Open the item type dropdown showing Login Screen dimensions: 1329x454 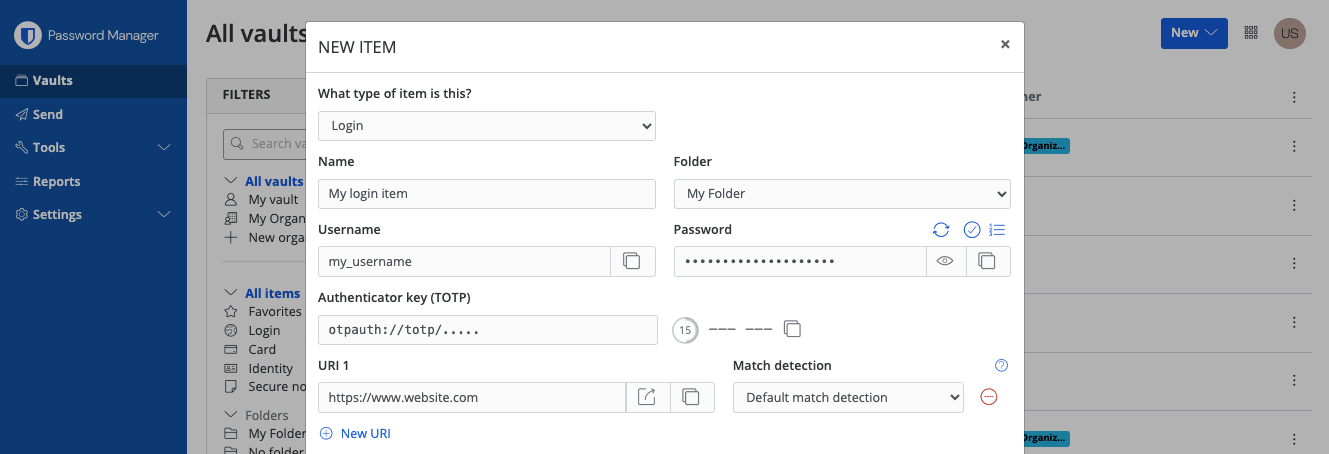coord(487,126)
